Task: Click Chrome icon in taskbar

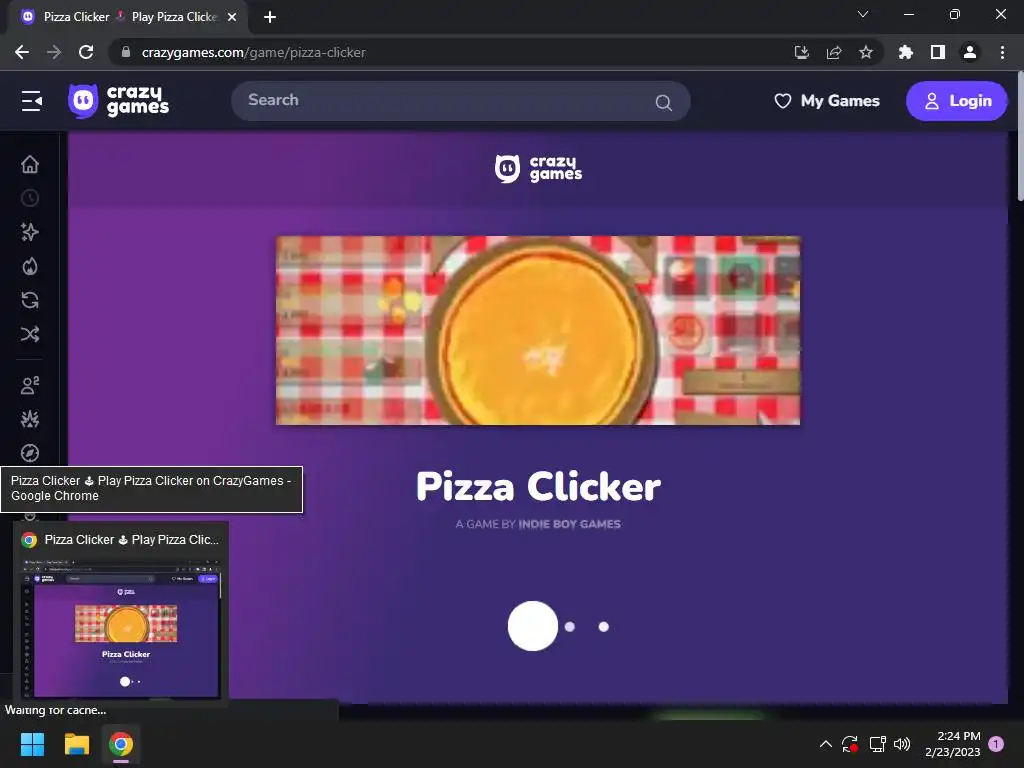Action: 121,744
